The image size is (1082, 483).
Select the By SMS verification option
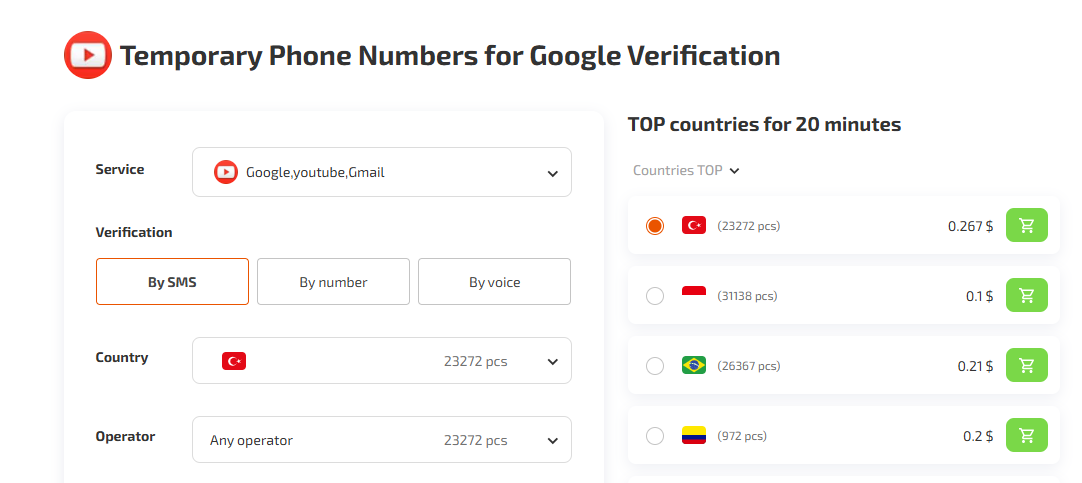pyautogui.click(x=172, y=282)
